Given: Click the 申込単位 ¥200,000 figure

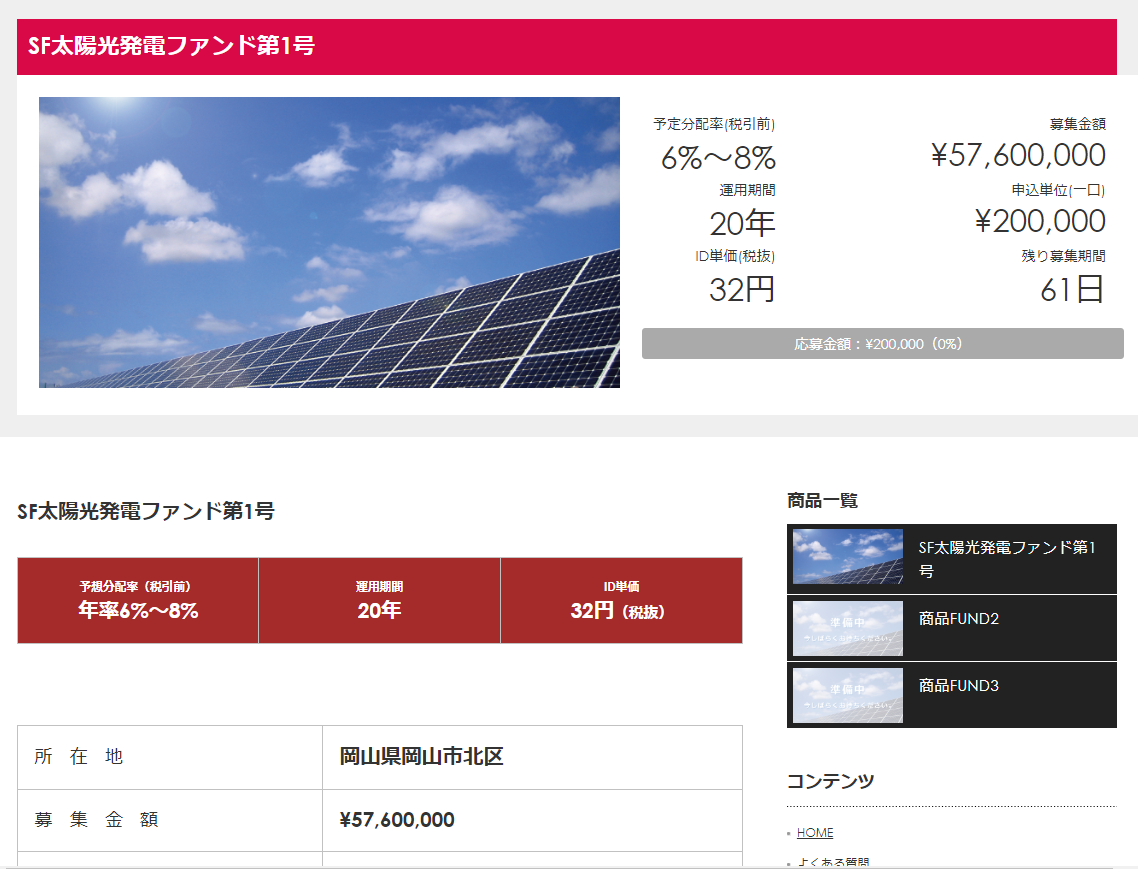Looking at the screenshot, I should 1040,221.
